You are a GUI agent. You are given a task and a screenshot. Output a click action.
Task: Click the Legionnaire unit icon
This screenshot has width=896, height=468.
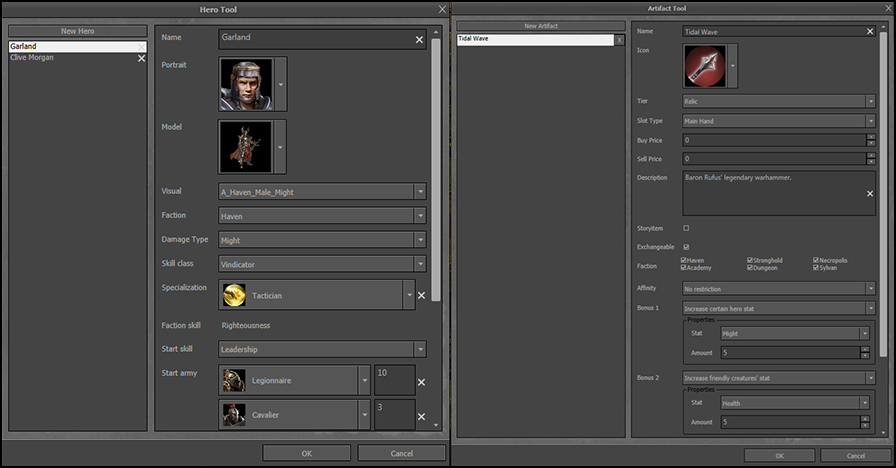click(234, 381)
